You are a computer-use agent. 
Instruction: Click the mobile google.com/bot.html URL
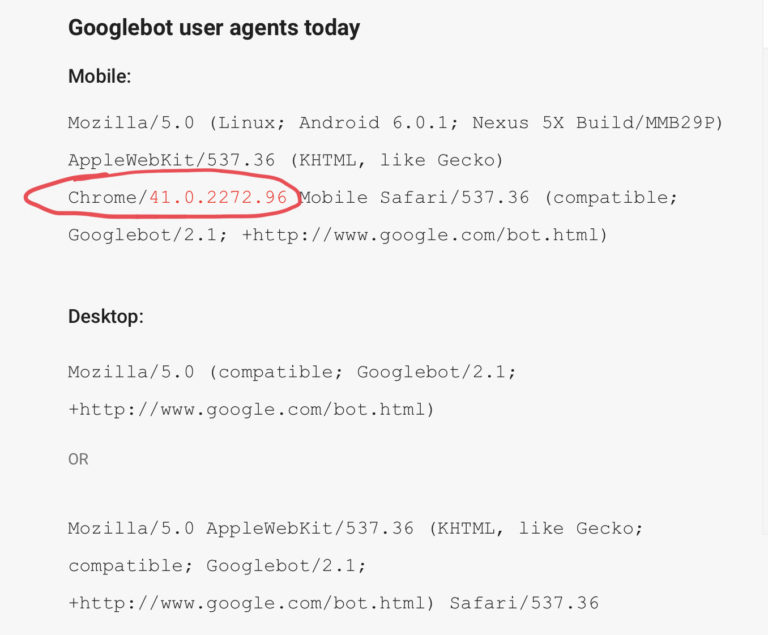(x=424, y=235)
